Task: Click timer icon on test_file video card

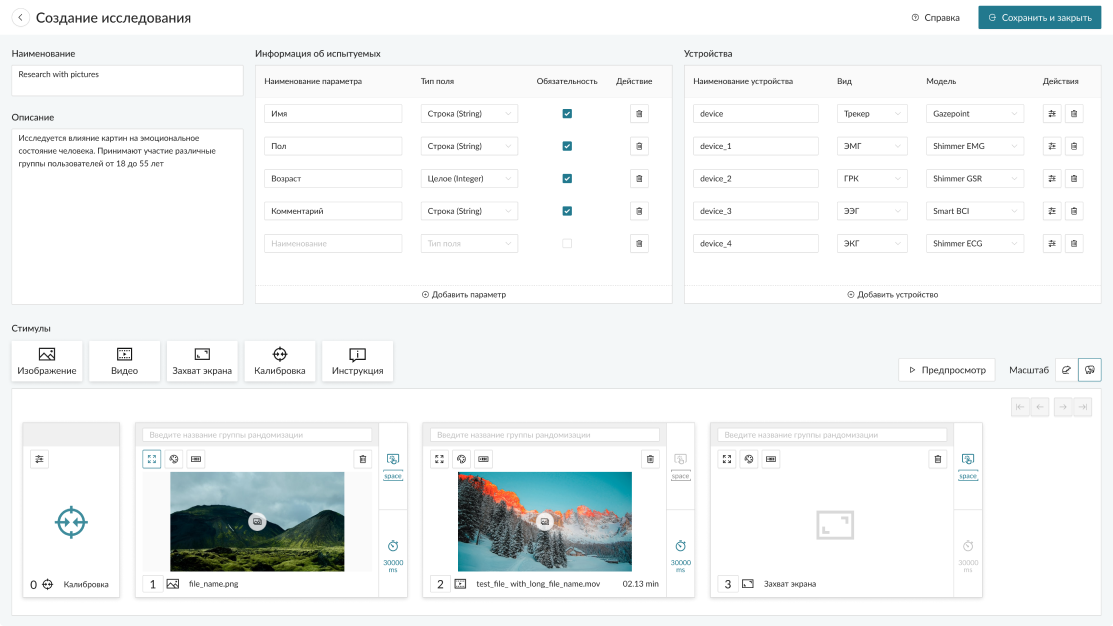Action: pyautogui.click(x=680, y=546)
